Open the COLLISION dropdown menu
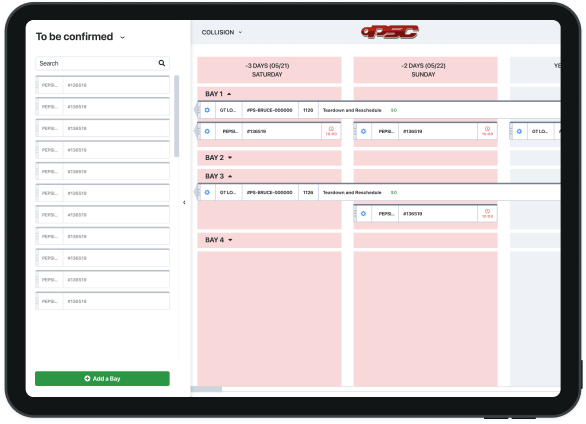Image resolution: width=586 pixels, height=424 pixels. (x=222, y=33)
